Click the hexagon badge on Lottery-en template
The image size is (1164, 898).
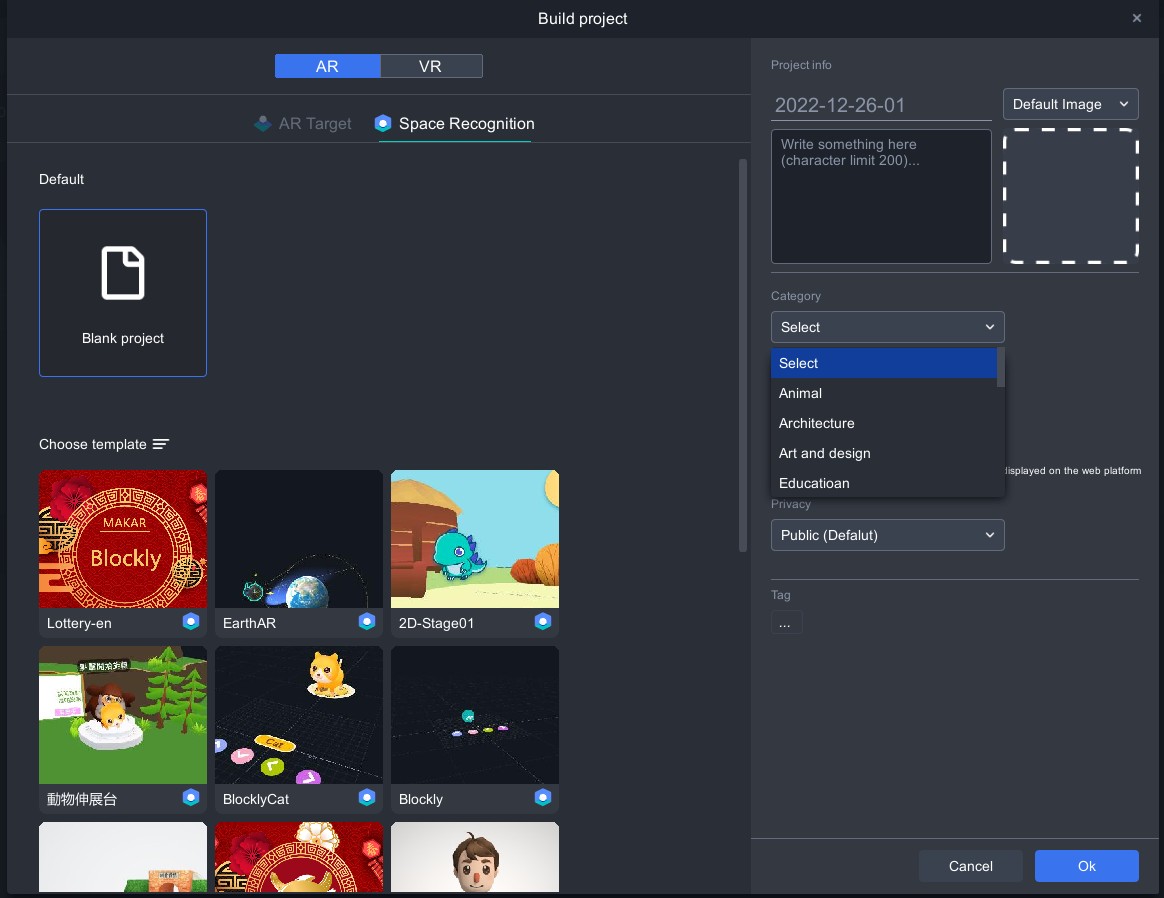191,622
